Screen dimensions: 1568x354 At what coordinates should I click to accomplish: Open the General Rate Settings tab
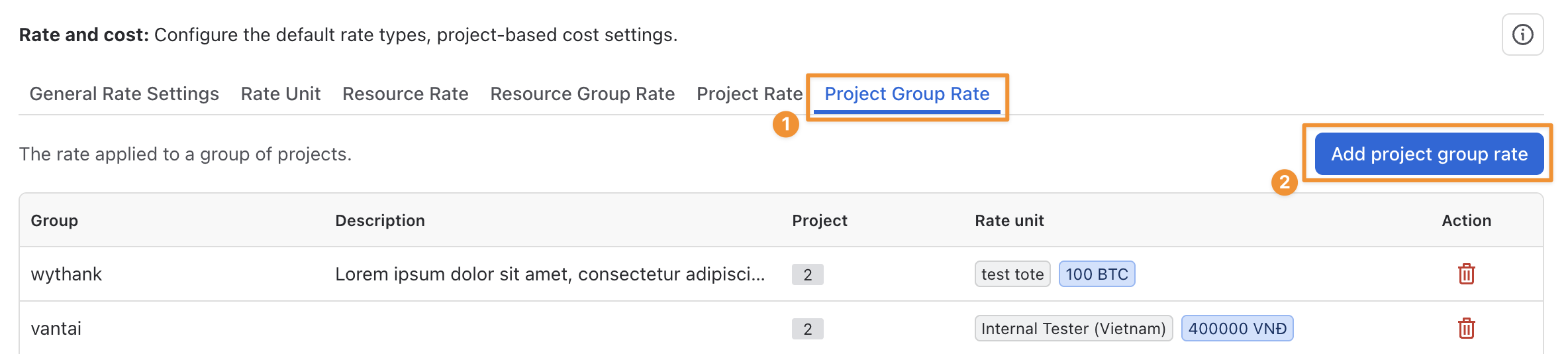coord(124,94)
